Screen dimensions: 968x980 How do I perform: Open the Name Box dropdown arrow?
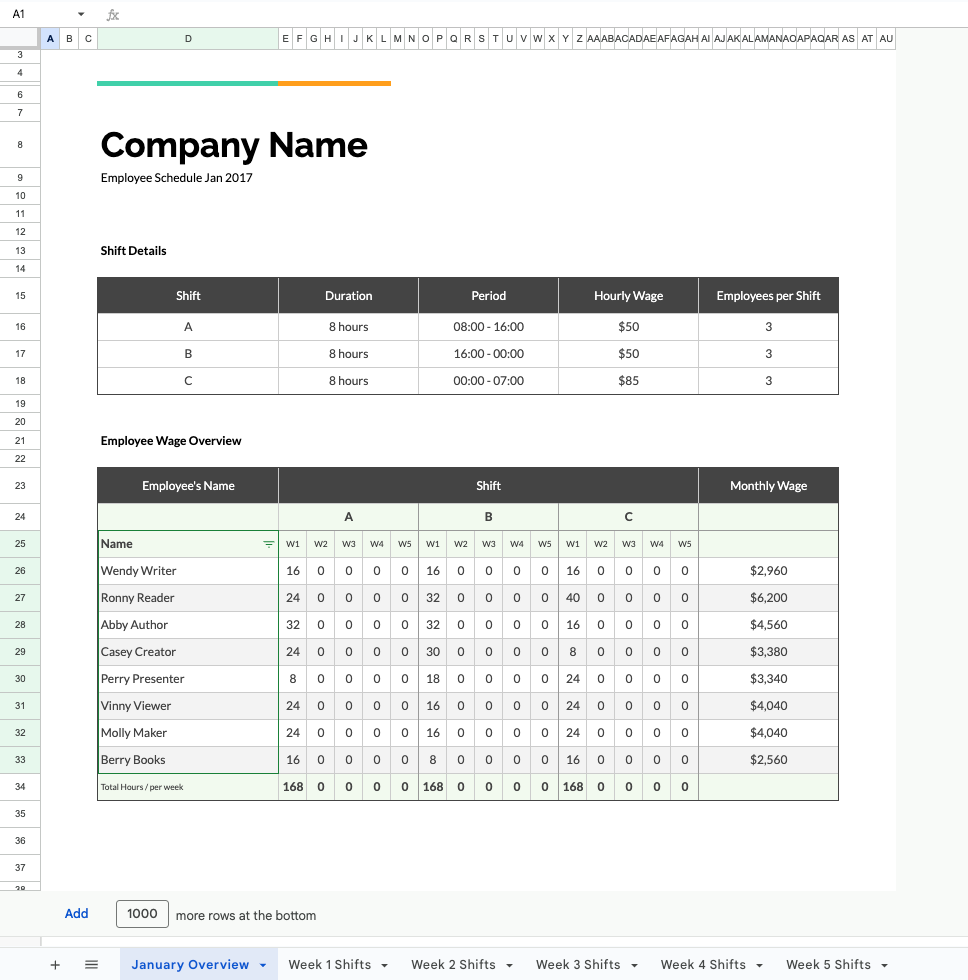coord(81,14)
